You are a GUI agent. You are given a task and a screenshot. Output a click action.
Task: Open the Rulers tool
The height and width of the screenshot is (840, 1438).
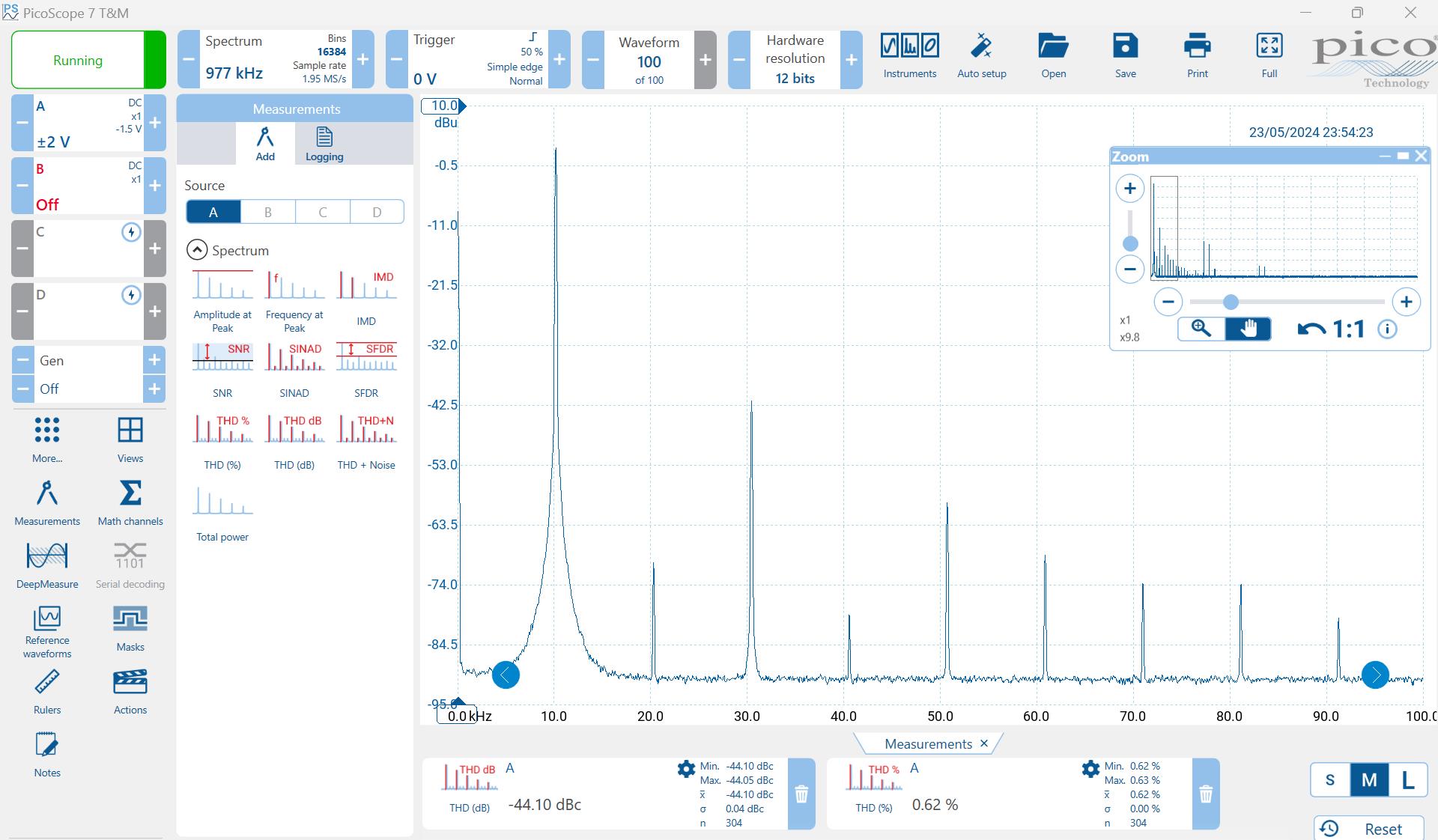47,691
